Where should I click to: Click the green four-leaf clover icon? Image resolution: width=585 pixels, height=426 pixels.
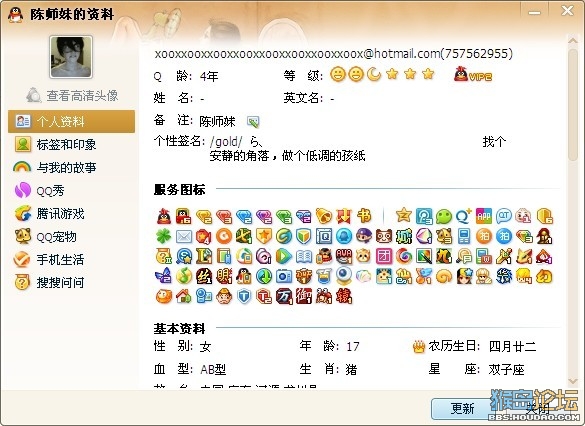pos(164,236)
